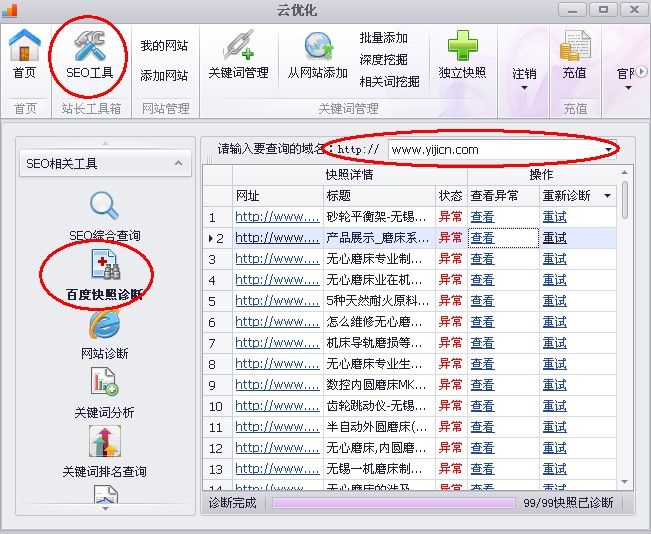The image size is (651, 534).
Task: Open the 重新诊断 column filter arrow
Action: (x=607, y=196)
